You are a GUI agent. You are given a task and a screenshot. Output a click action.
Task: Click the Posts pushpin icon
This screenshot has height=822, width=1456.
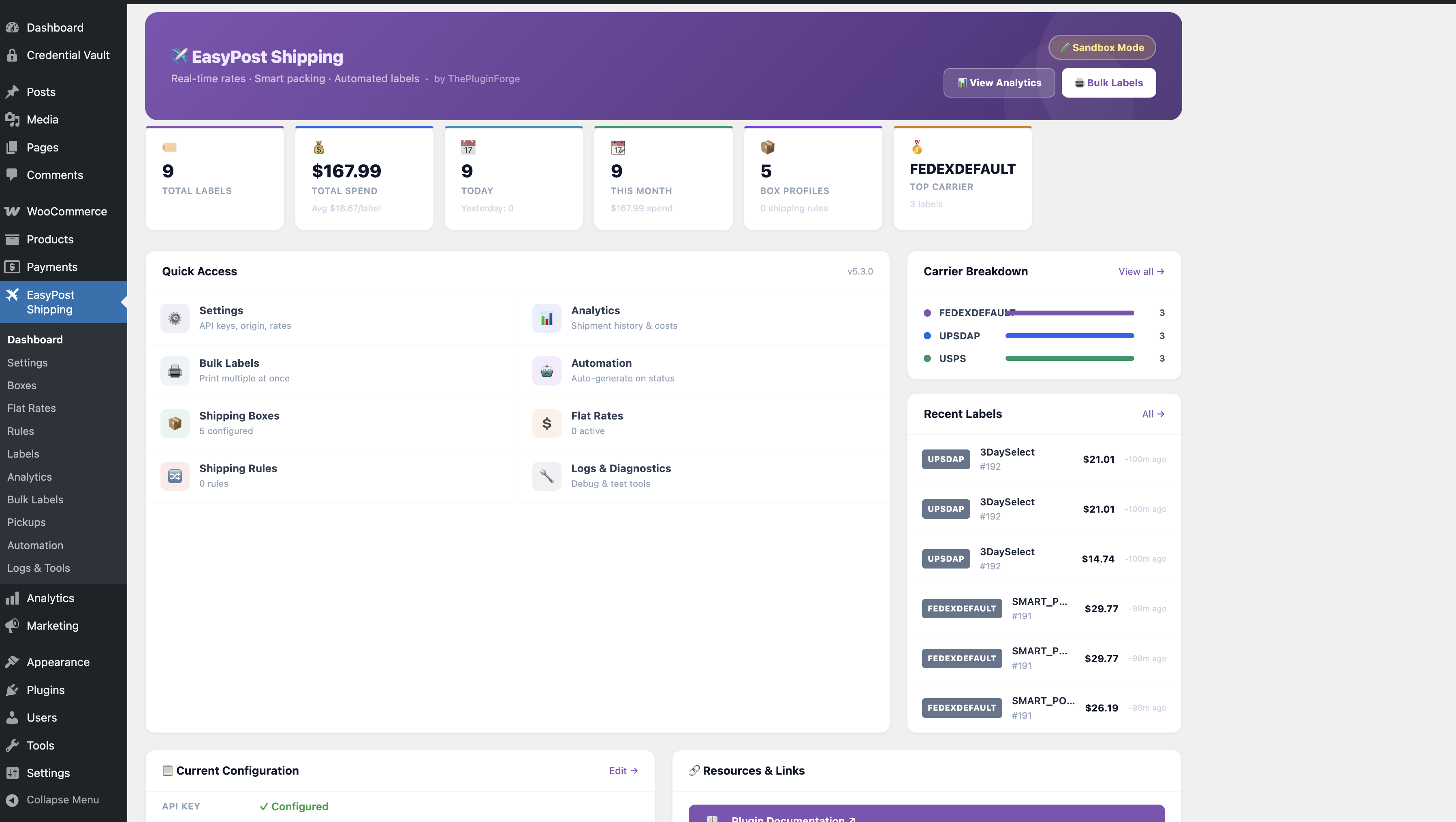(13, 92)
